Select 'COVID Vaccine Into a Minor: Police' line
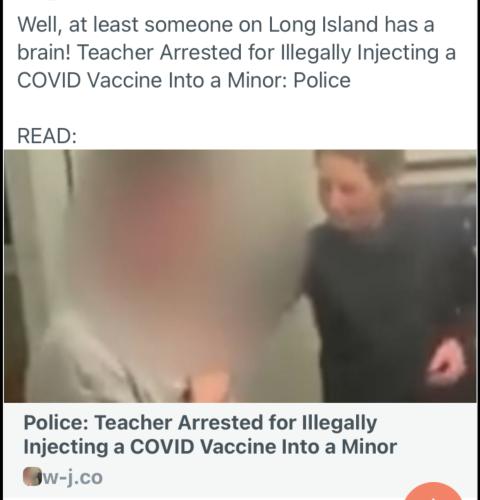The image size is (480, 500). 184,80
